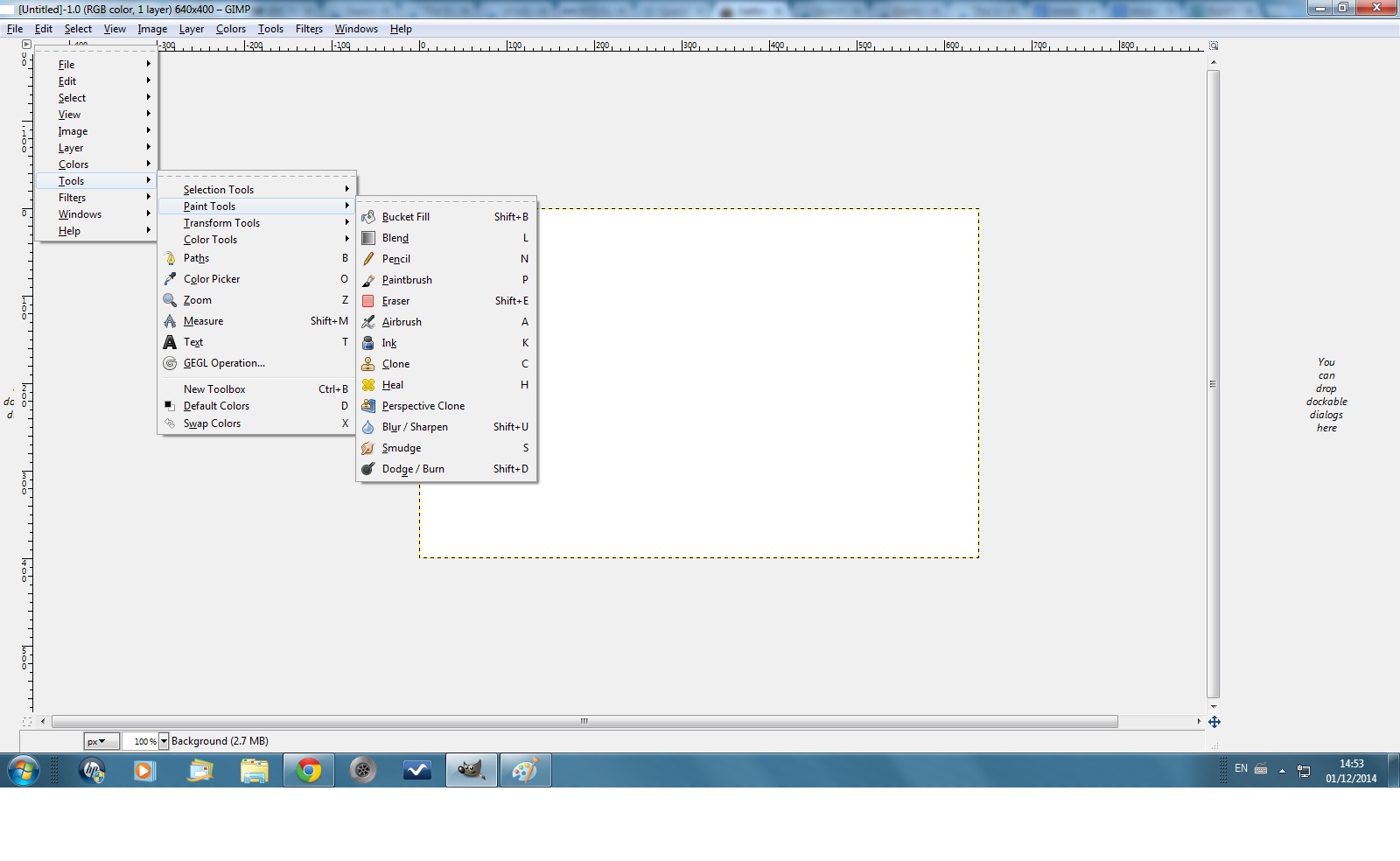This screenshot has height=861, width=1400.
Task: Select the Bucket Fill tool icon
Action: pos(368,217)
